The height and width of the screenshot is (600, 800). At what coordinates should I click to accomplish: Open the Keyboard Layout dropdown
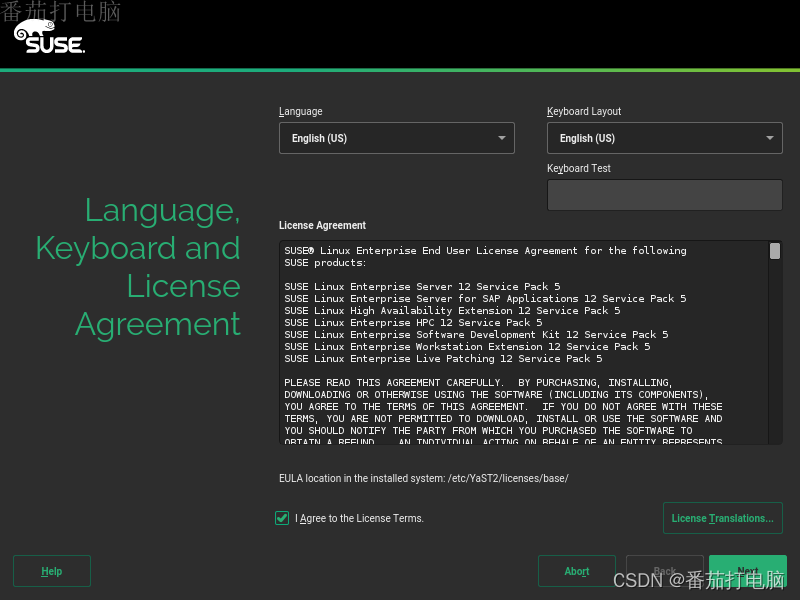pos(664,138)
